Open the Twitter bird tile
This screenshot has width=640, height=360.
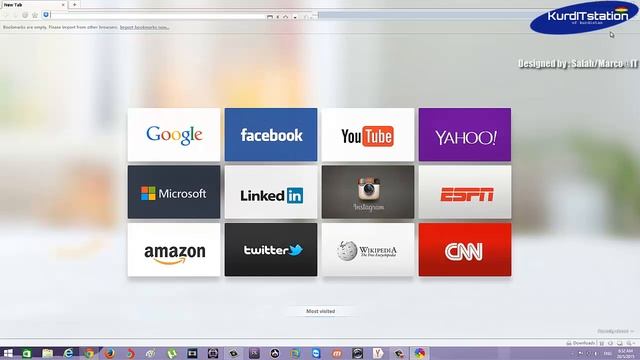[271, 249]
